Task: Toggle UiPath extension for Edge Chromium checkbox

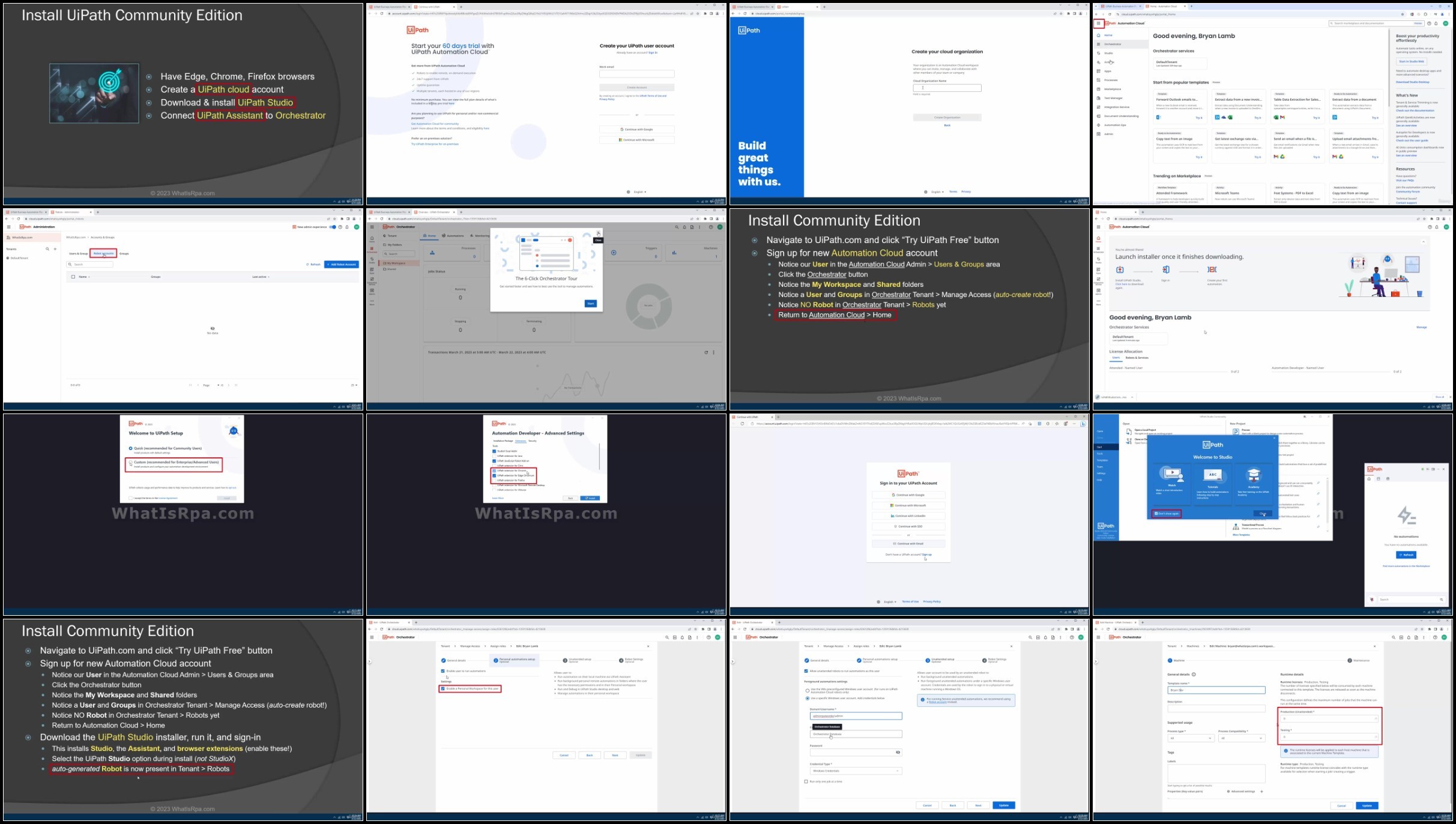Action: tap(494, 475)
